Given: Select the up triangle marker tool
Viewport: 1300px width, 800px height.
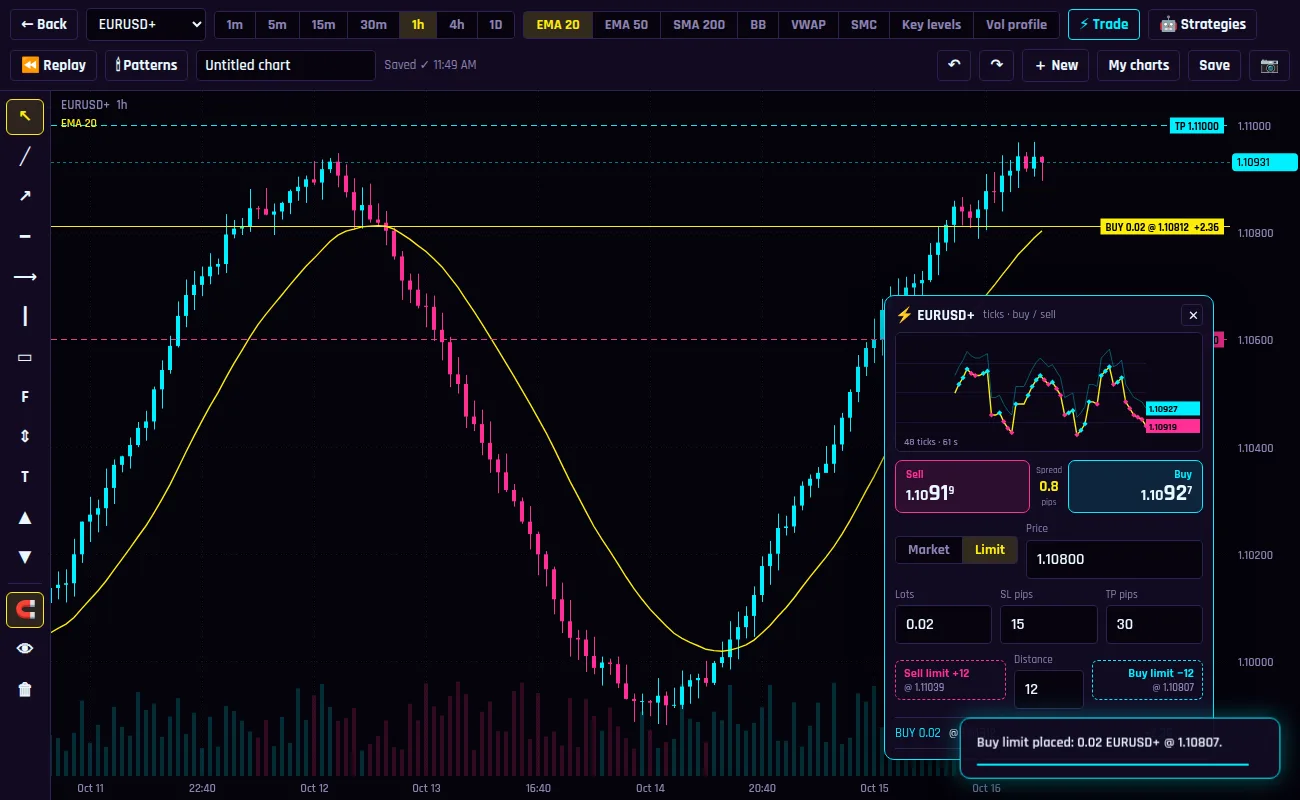Looking at the screenshot, I should coord(25,517).
